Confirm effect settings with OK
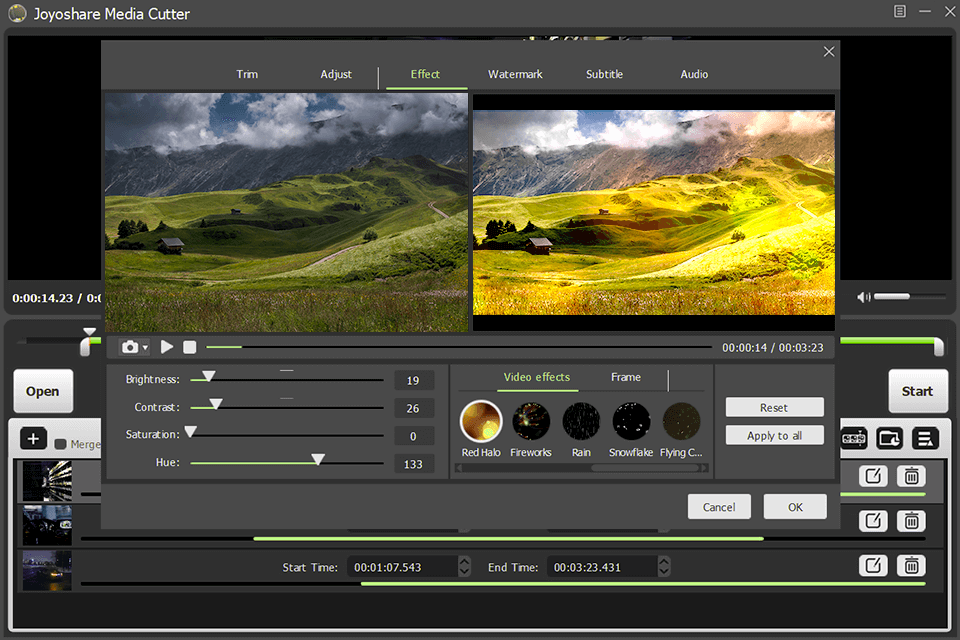Viewport: 960px width, 640px height. (x=794, y=506)
